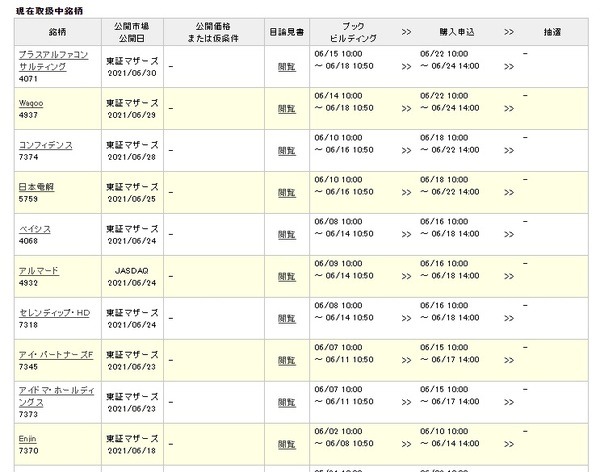The height and width of the screenshot is (472, 600).
Task: Click listing date 2021/06/18 for Enjin
Action: 132,451
